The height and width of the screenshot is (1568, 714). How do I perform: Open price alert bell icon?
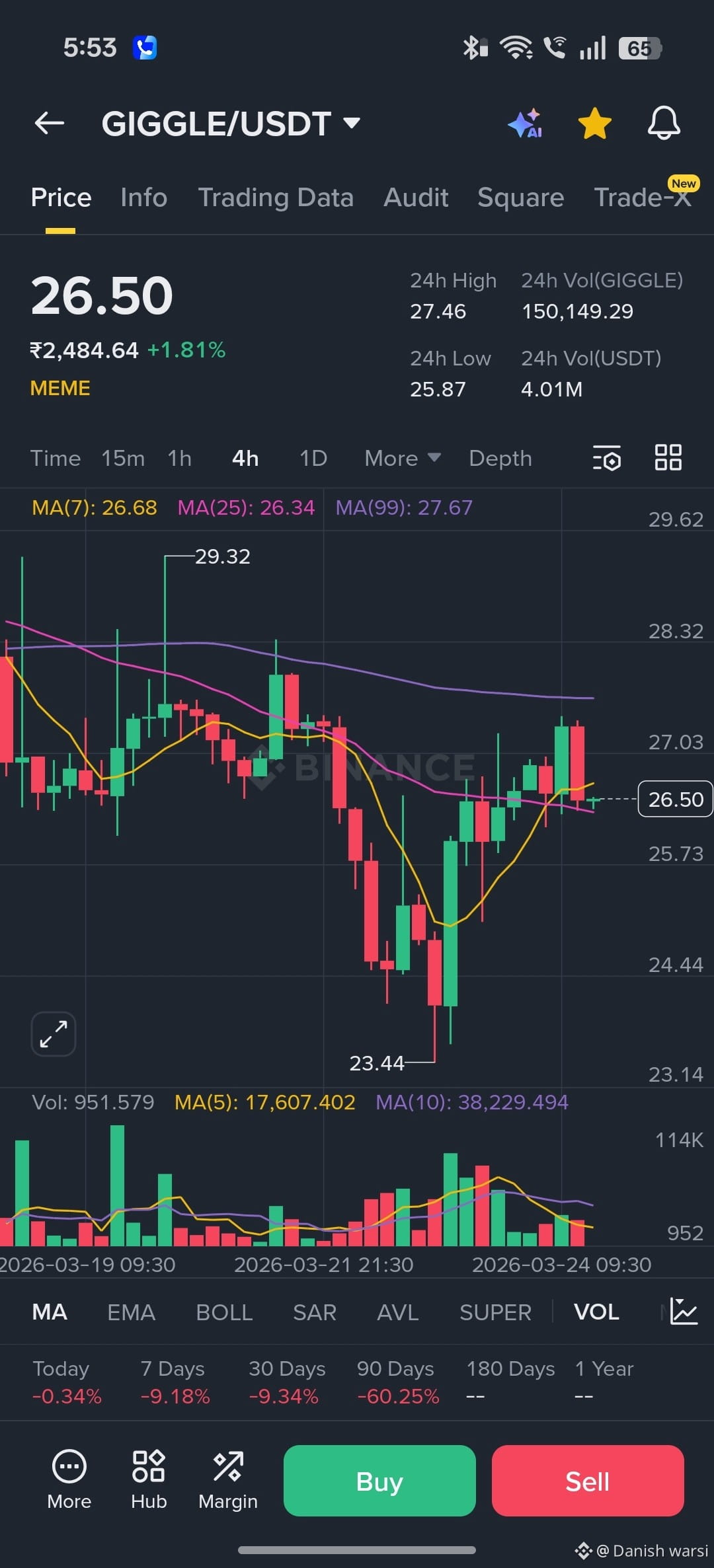pyautogui.click(x=664, y=123)
